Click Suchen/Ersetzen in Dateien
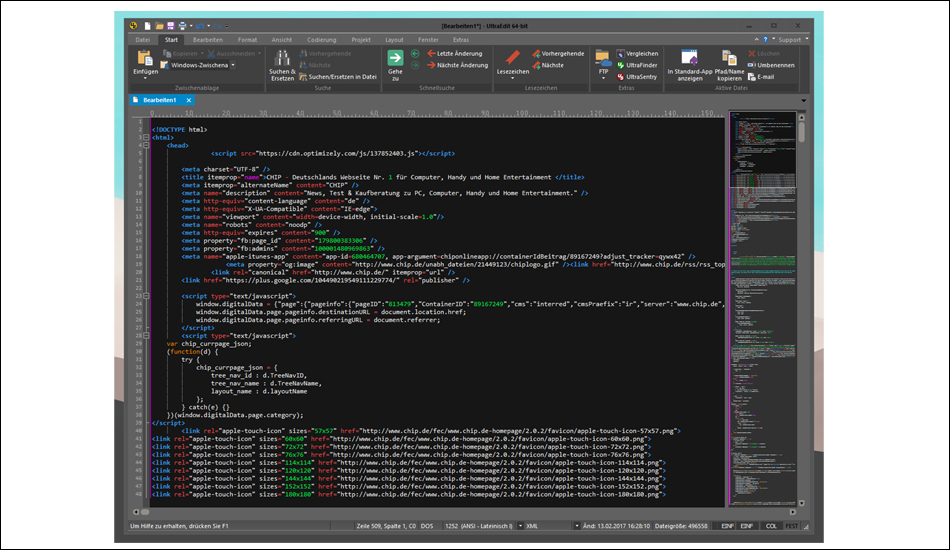950x550 pixels. point(337,77)
